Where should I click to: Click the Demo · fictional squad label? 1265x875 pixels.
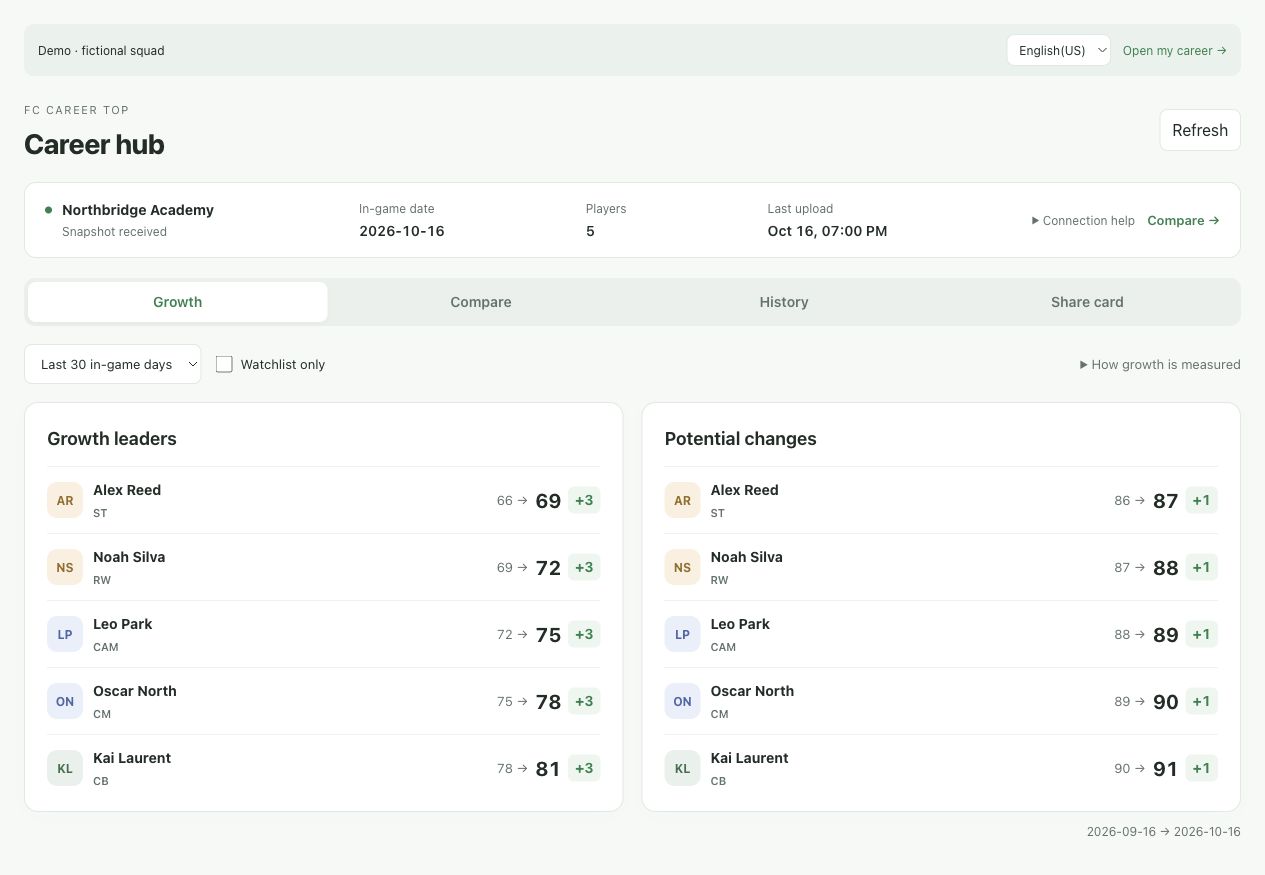[101, 50]
